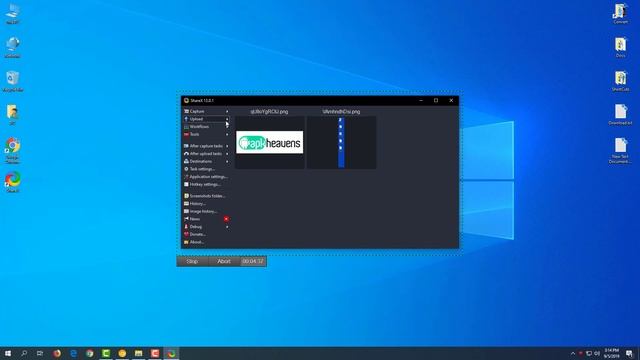Open Application settings via wrench icon

point(186,176)
